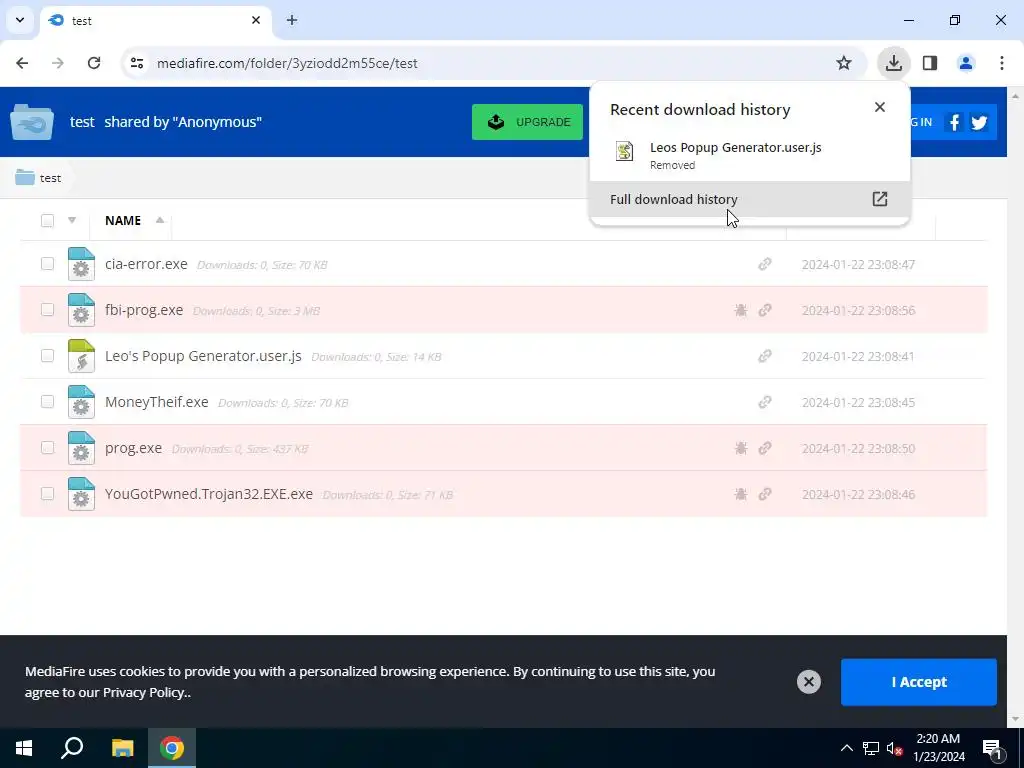Expand selection dropdown arrow beside header checkbox

click(72, 220)
